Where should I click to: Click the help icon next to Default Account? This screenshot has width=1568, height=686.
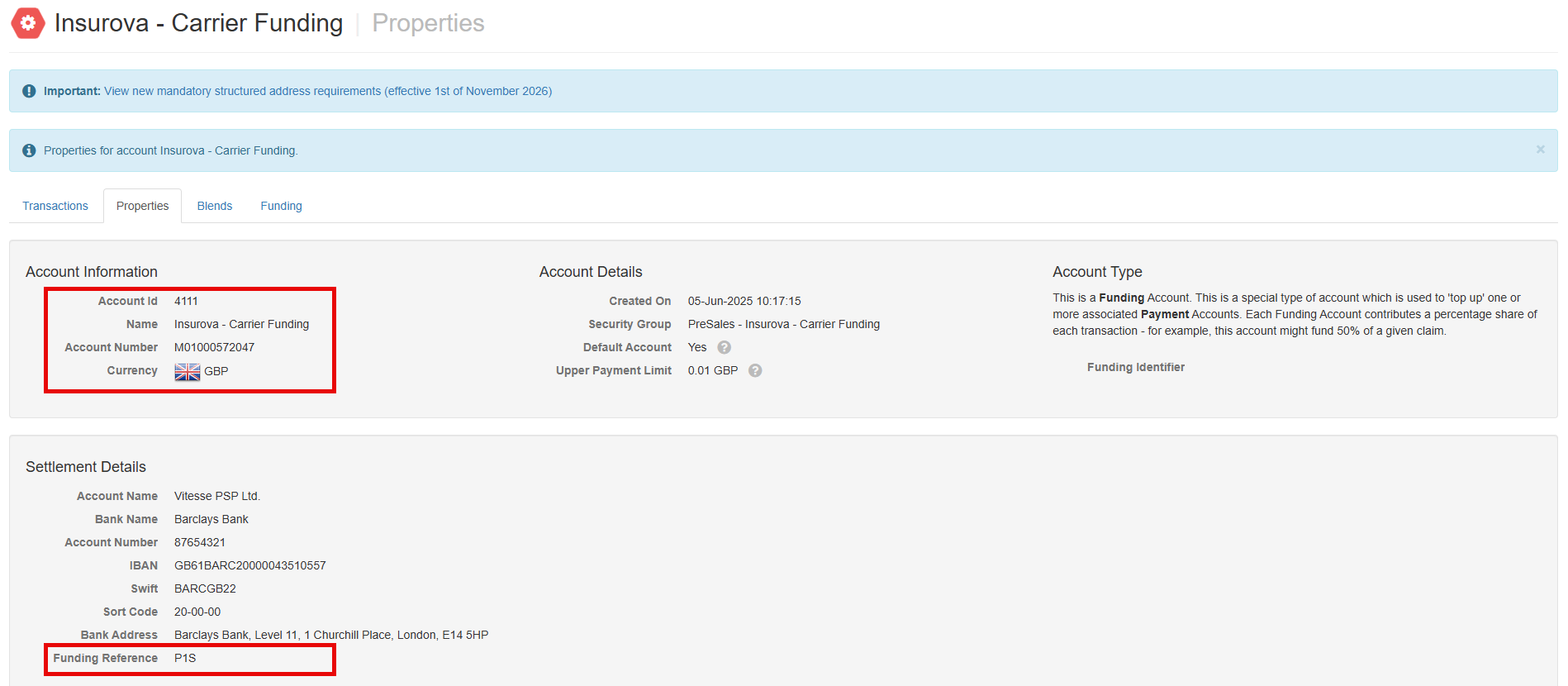pyautogui.click(x=725, y=347)
